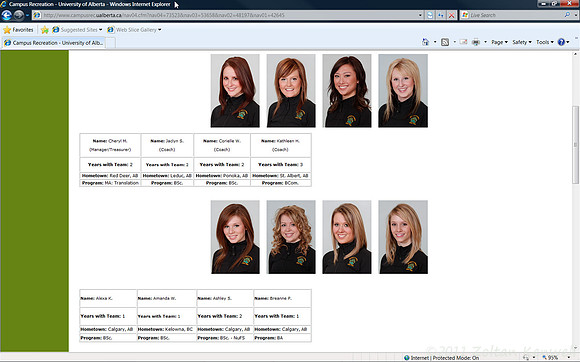This screenshot has width=580, height=362.
Task: Open the Page menu
Action: coord(499,42)
